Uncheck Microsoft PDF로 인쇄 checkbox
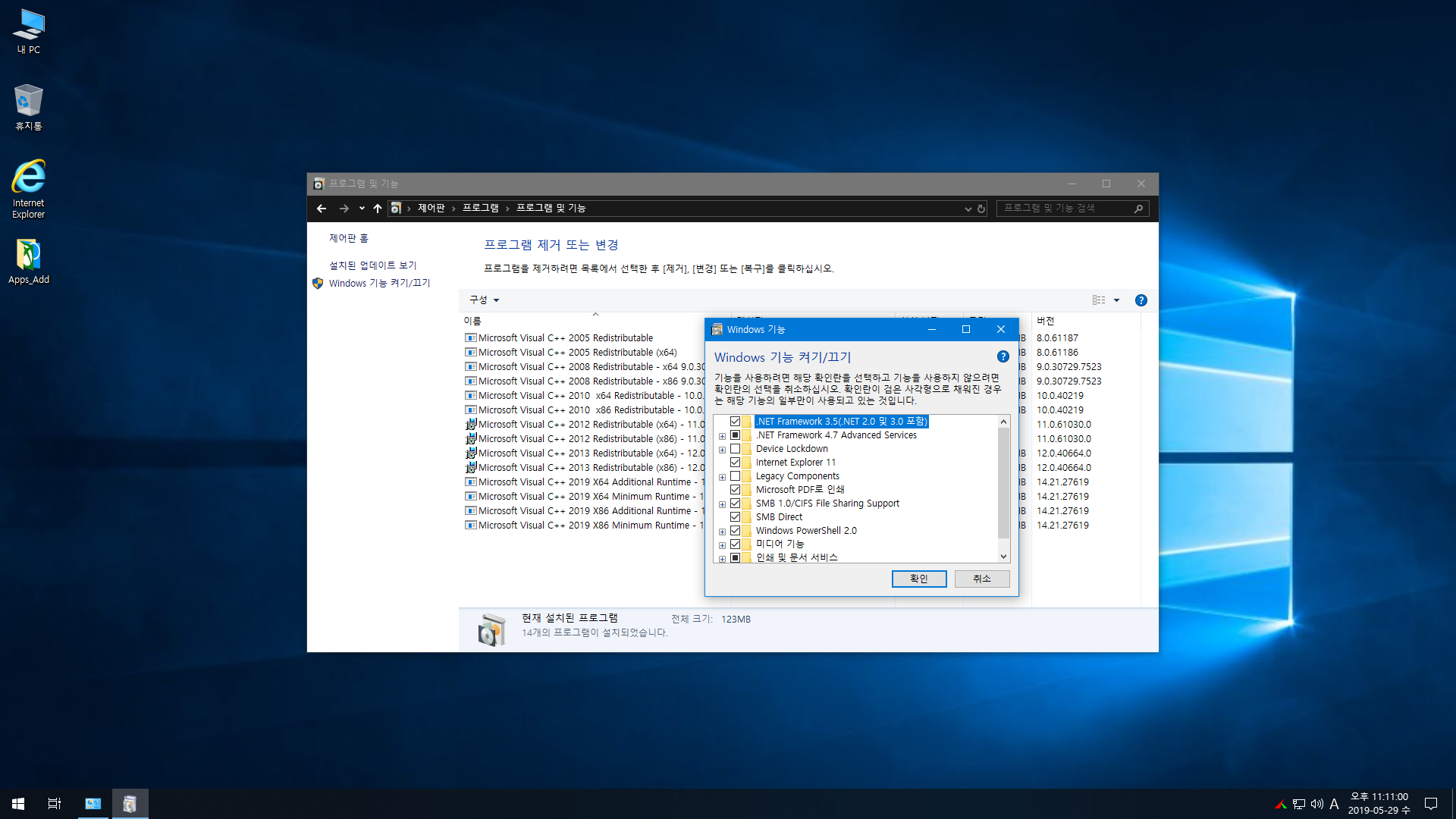This screenshot has height=819, width=1456. 735,489
